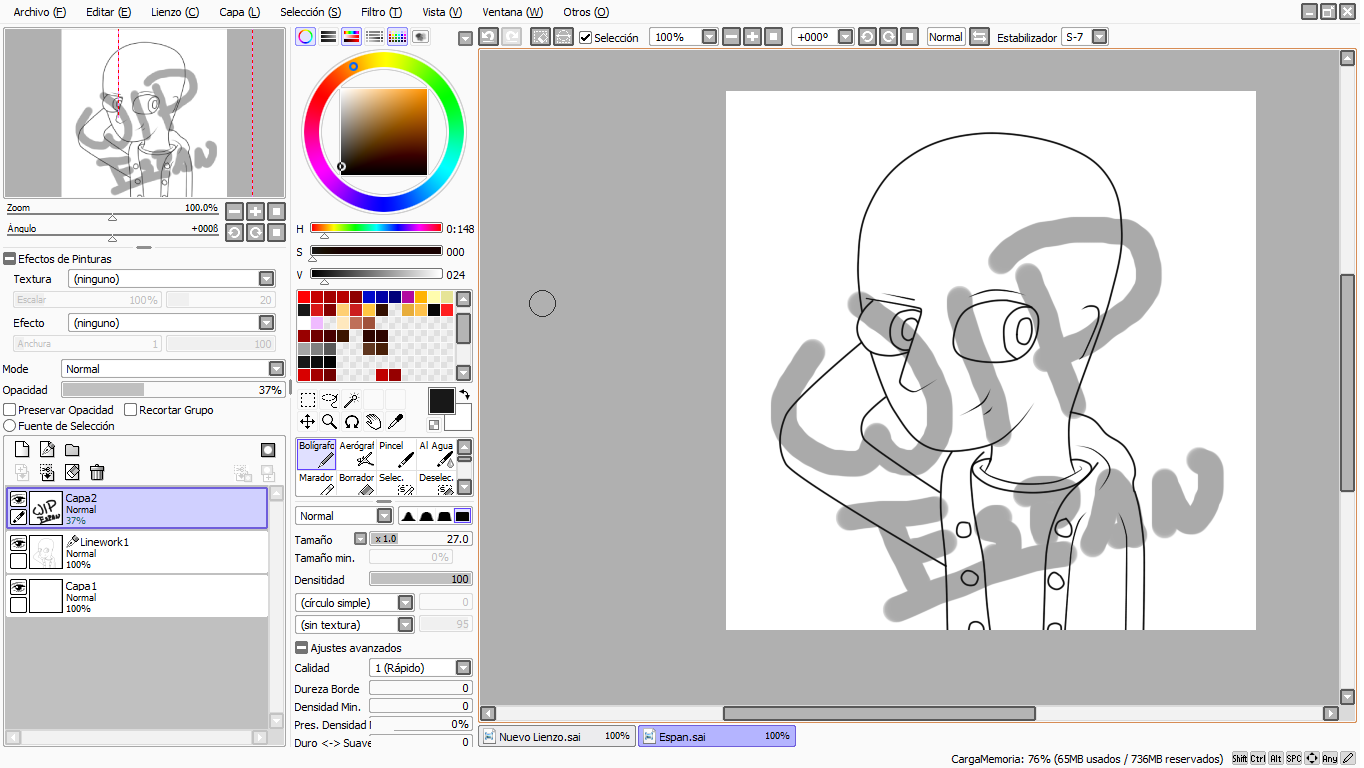Hide the Linework1 layer with eye icon
Viewport: 1364px width, 768px height.
pyautogui.click(x=18, y=543)
